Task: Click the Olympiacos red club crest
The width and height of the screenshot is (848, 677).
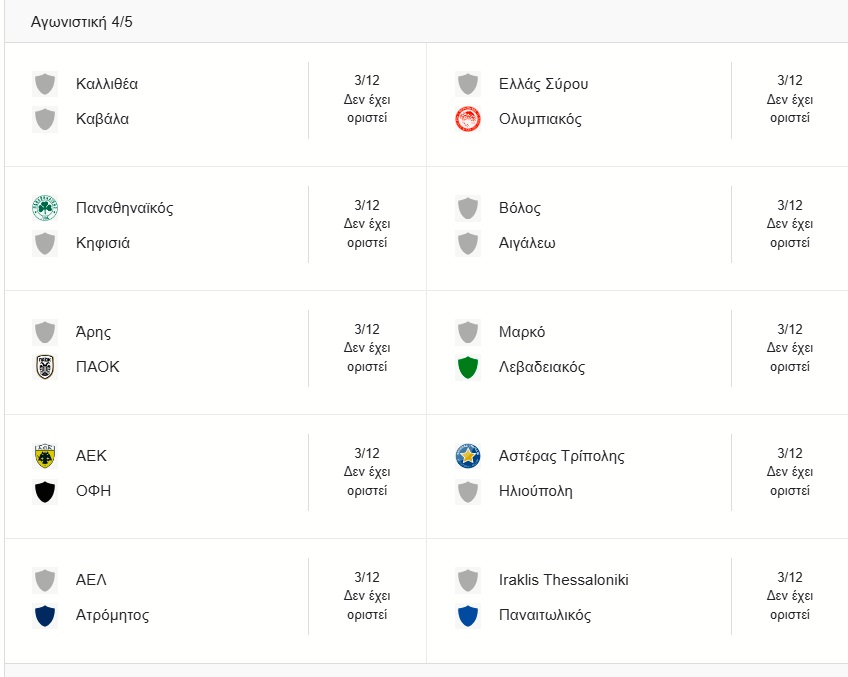Action: (467, 119)
